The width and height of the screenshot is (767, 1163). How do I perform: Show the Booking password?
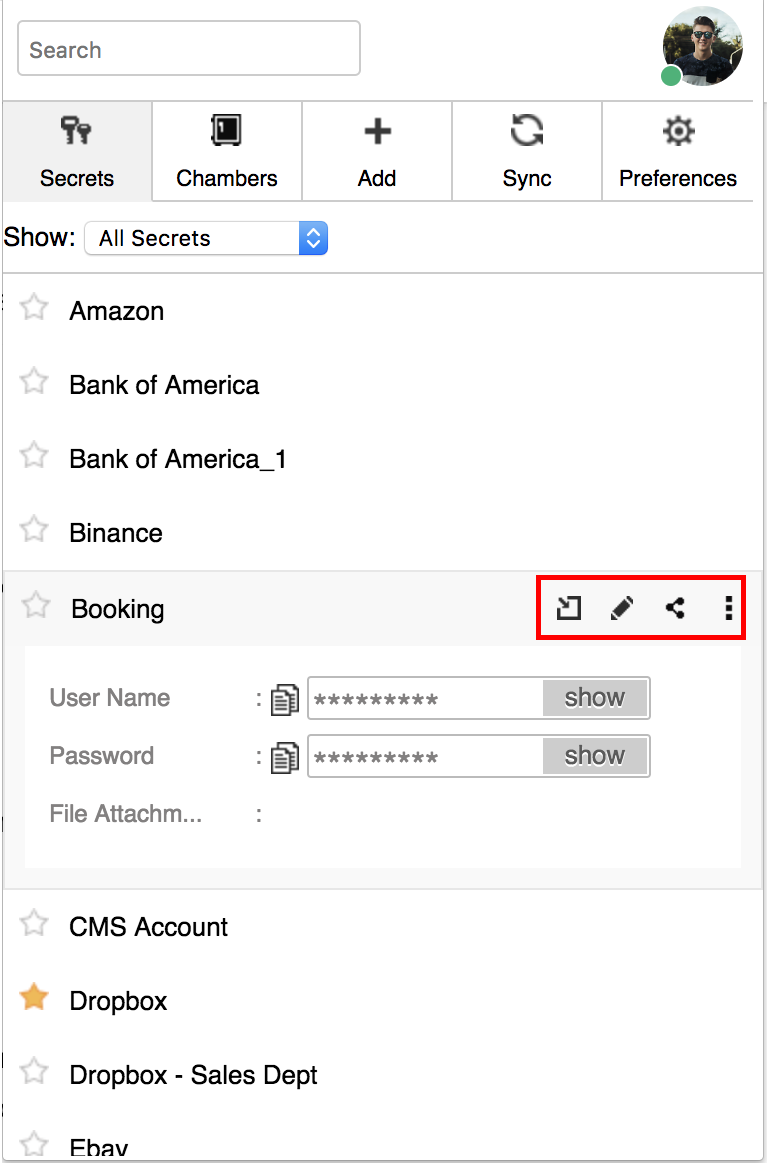tap(594, 756)
